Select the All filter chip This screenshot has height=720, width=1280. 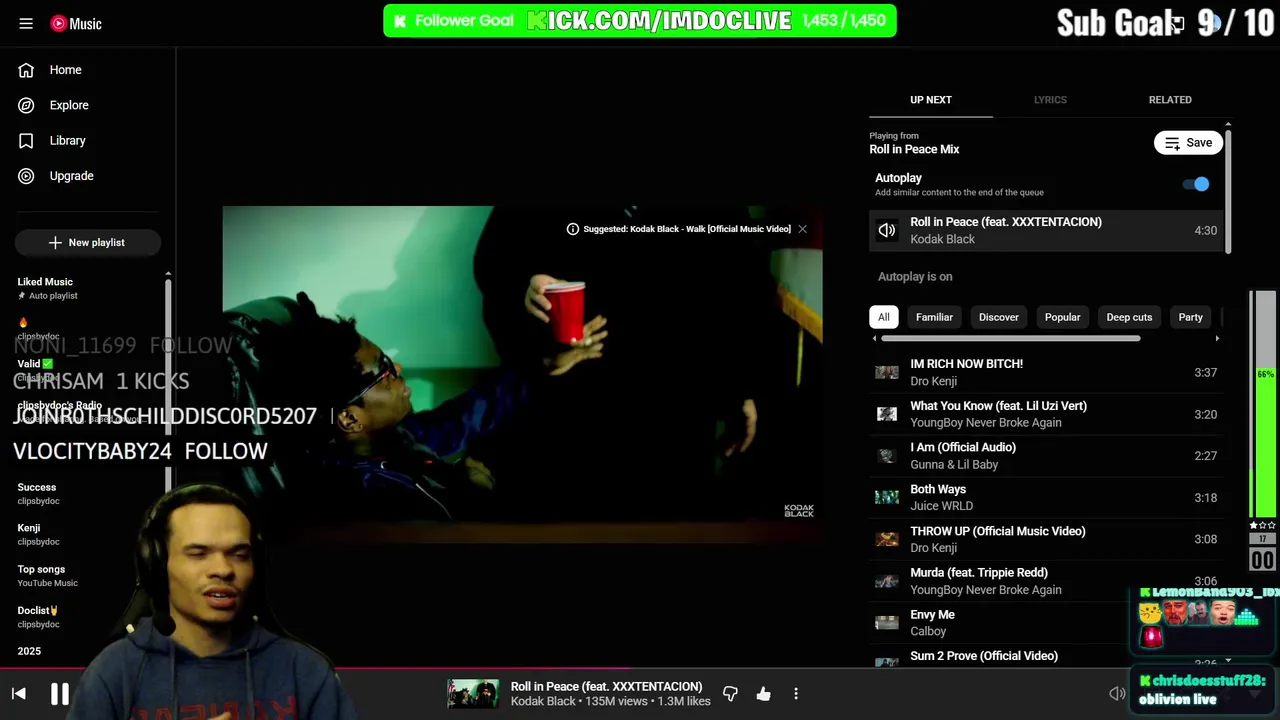(x=884, y=317)
